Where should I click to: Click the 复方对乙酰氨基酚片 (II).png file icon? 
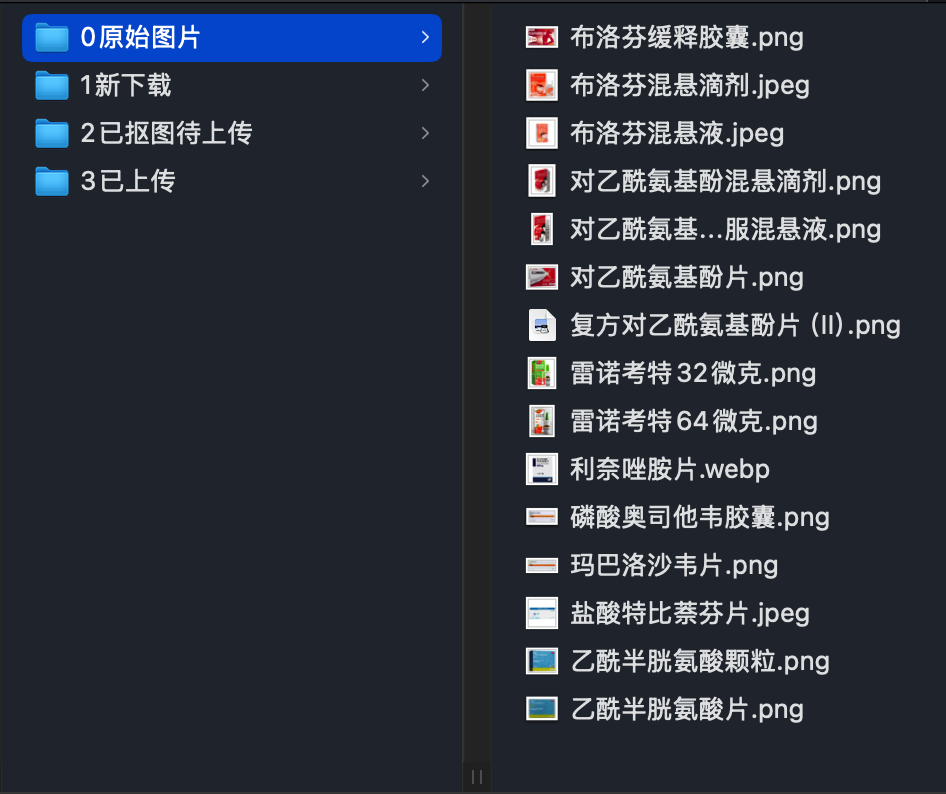click(542, 325)
